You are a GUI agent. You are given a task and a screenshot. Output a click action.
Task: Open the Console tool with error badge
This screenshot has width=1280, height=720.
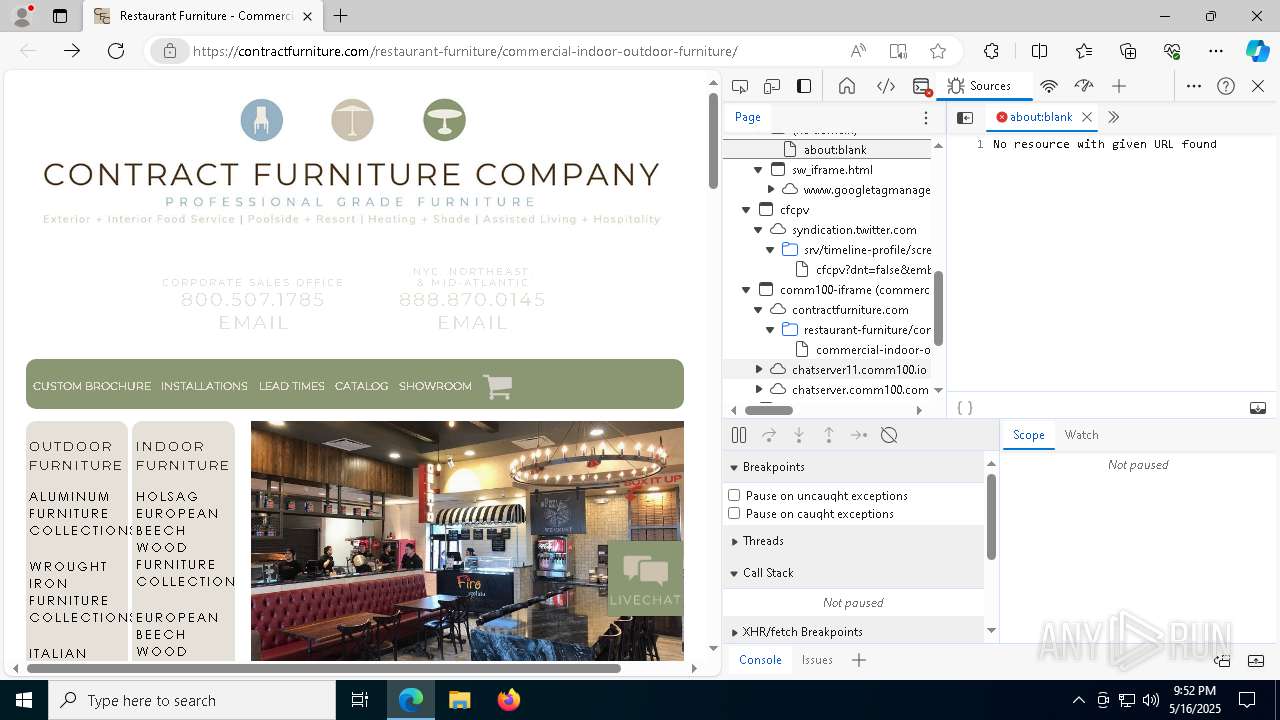[x=922, y=87]
